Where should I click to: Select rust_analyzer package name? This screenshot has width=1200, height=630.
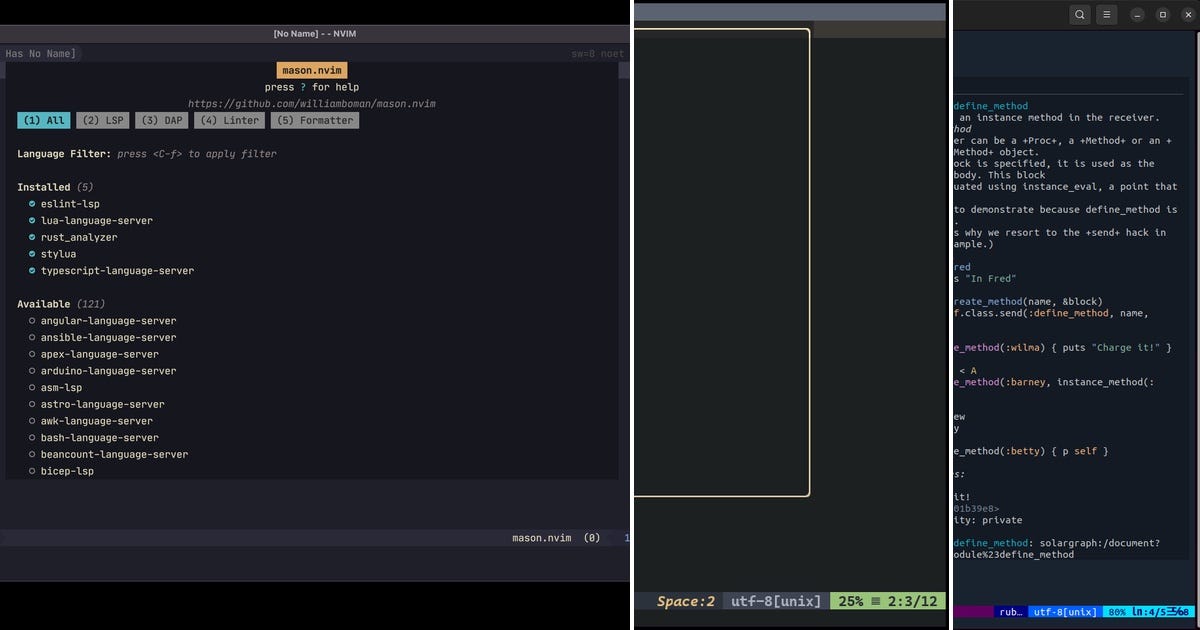79,237
